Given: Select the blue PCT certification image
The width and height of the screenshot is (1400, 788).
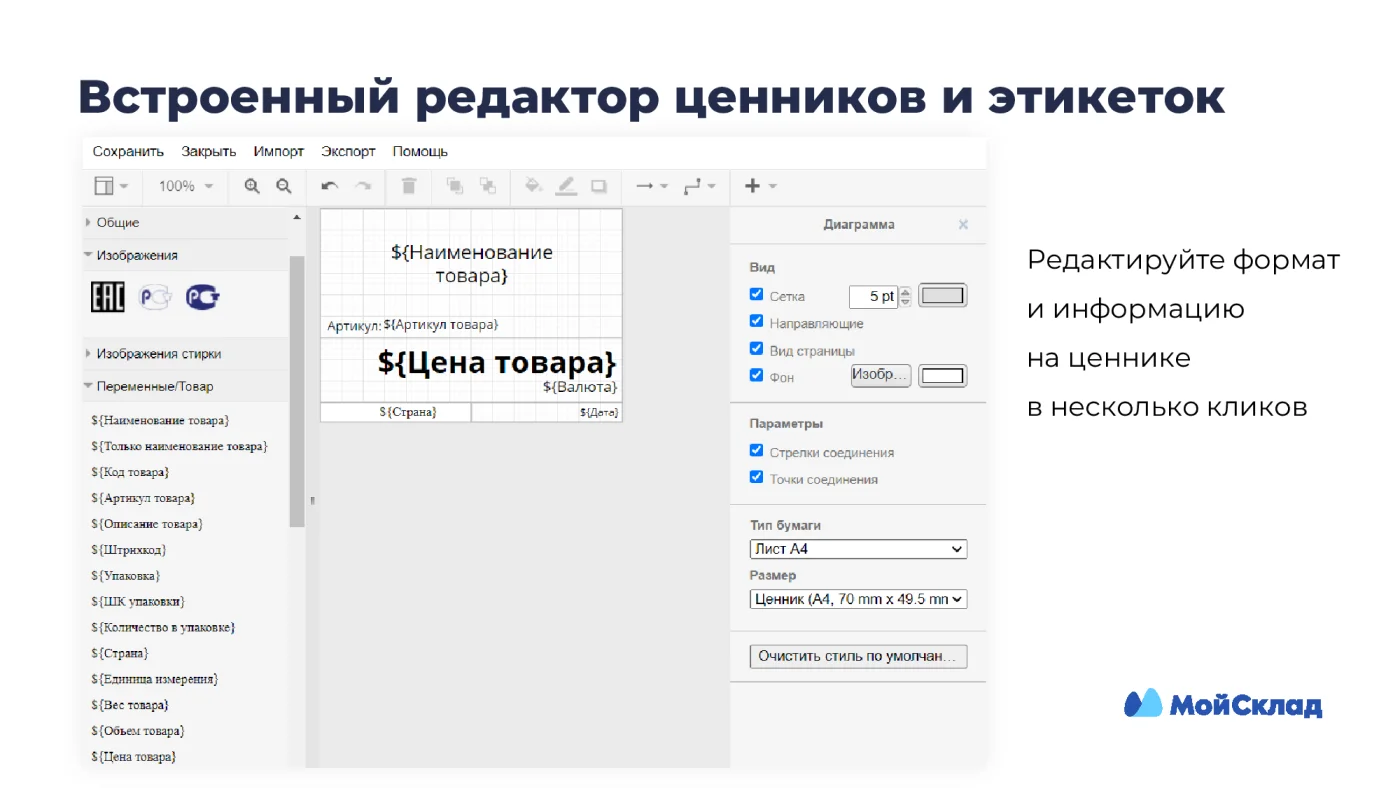Looking at the screenshot, I should click(x=202, y=297).
